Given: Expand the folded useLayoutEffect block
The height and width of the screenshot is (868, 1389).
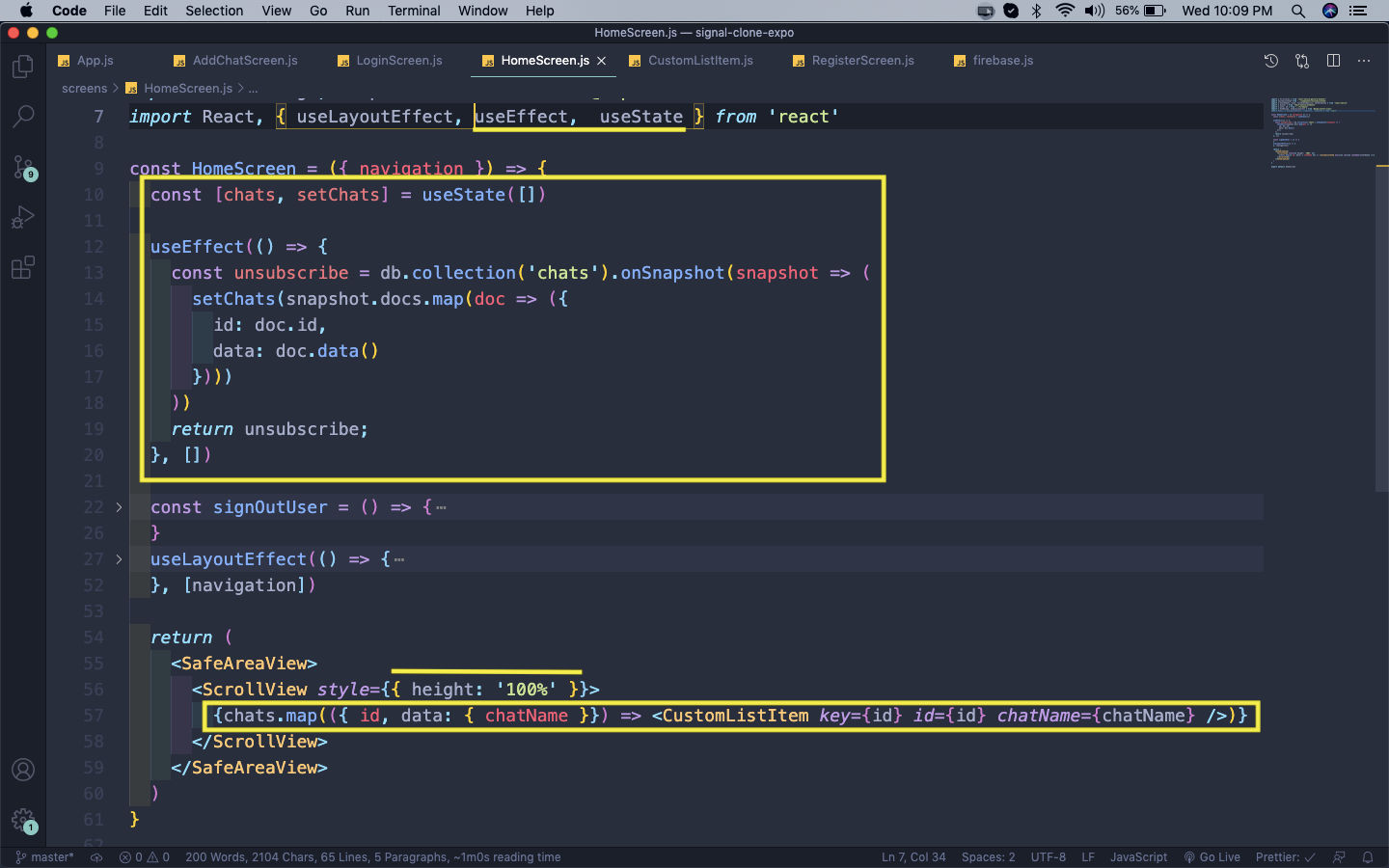Looking at the screenshot, I should (120, 559).
